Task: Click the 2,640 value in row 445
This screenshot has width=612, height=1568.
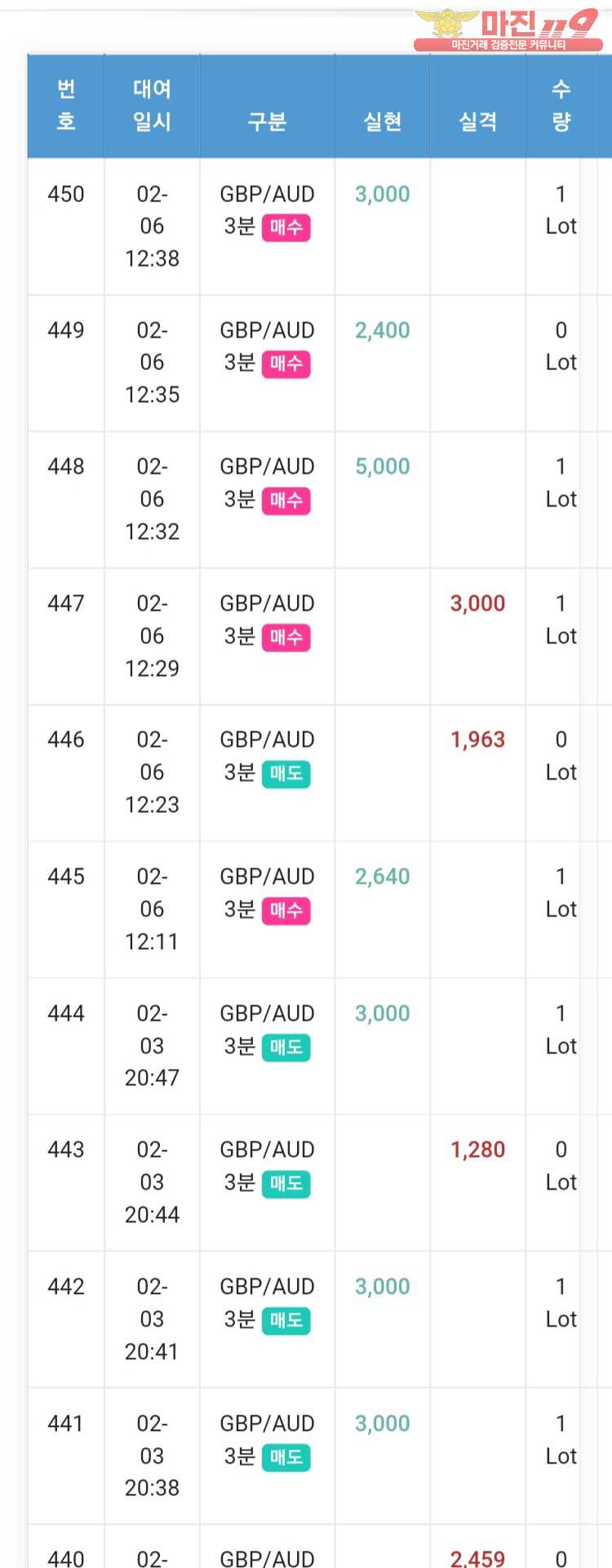Action: 382,877
